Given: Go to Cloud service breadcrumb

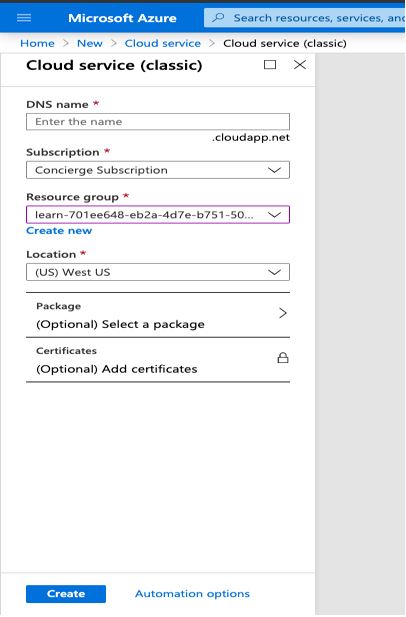Looking at the screenshot, I should 162,43.
